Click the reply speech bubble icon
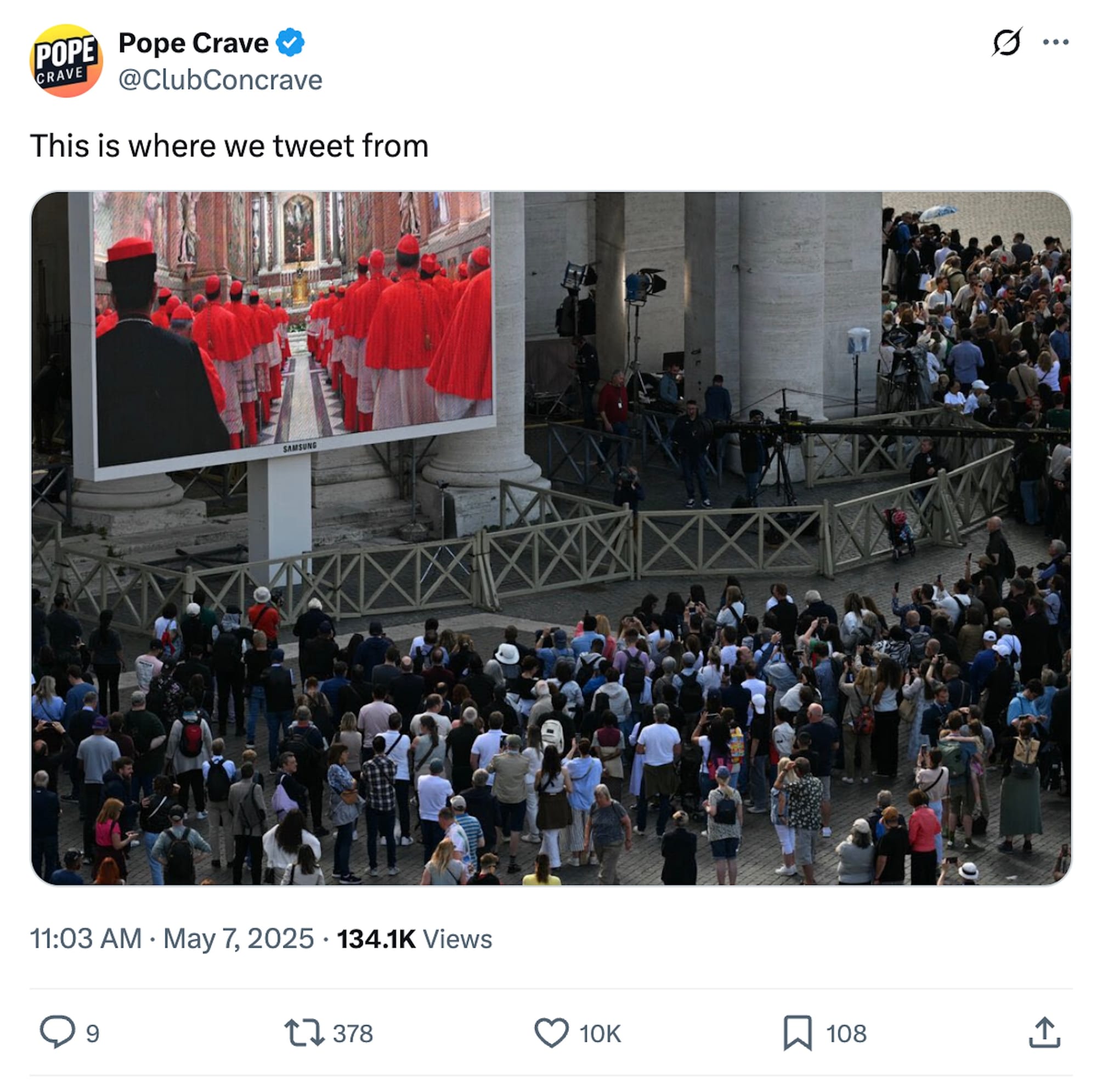 58,1031
